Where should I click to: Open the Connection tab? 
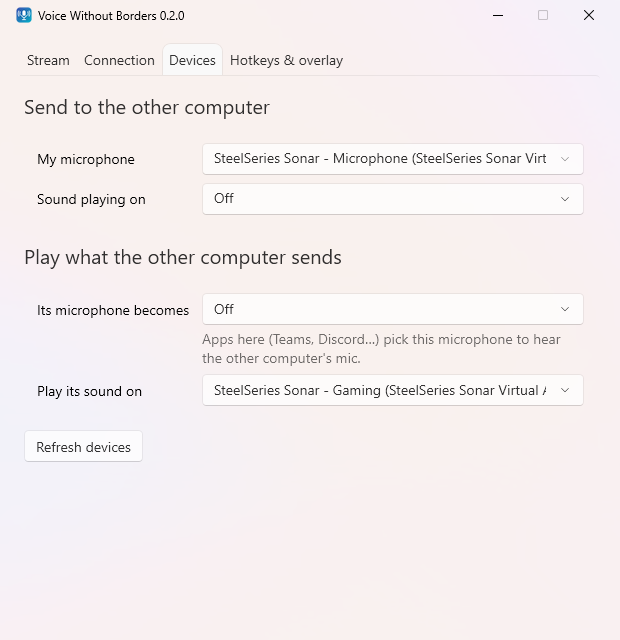[119, 60]
